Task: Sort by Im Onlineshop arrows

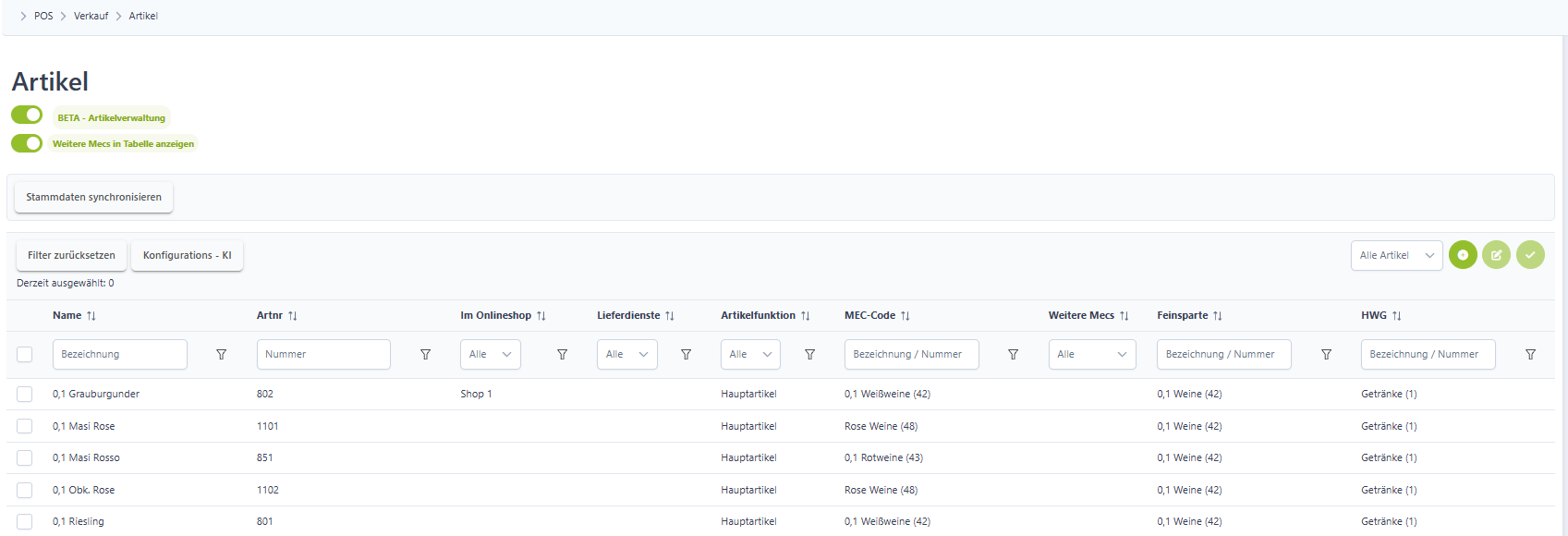Action: coord(541,316)
